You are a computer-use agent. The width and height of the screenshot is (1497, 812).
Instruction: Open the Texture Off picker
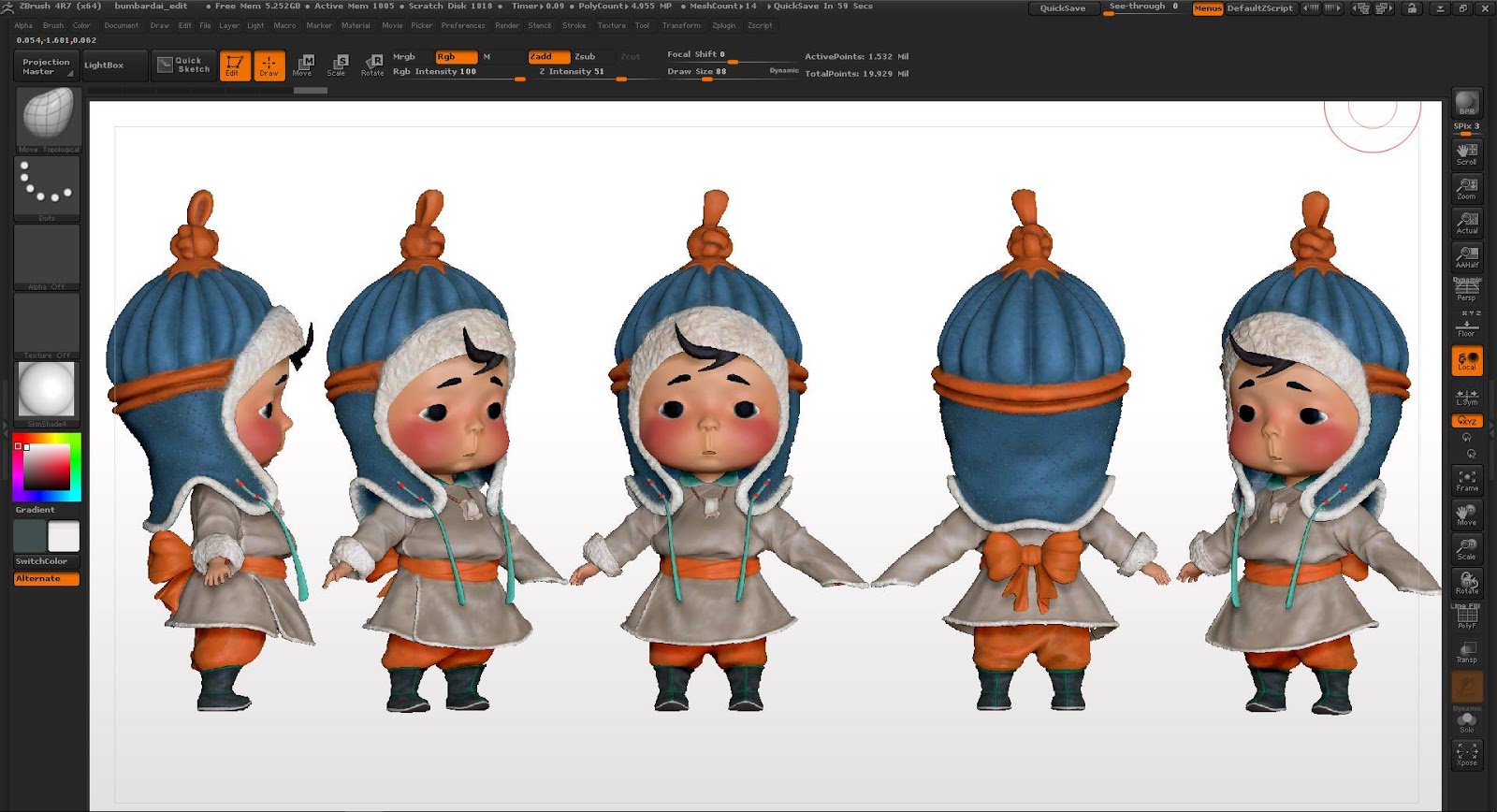[x=47, y=326]
